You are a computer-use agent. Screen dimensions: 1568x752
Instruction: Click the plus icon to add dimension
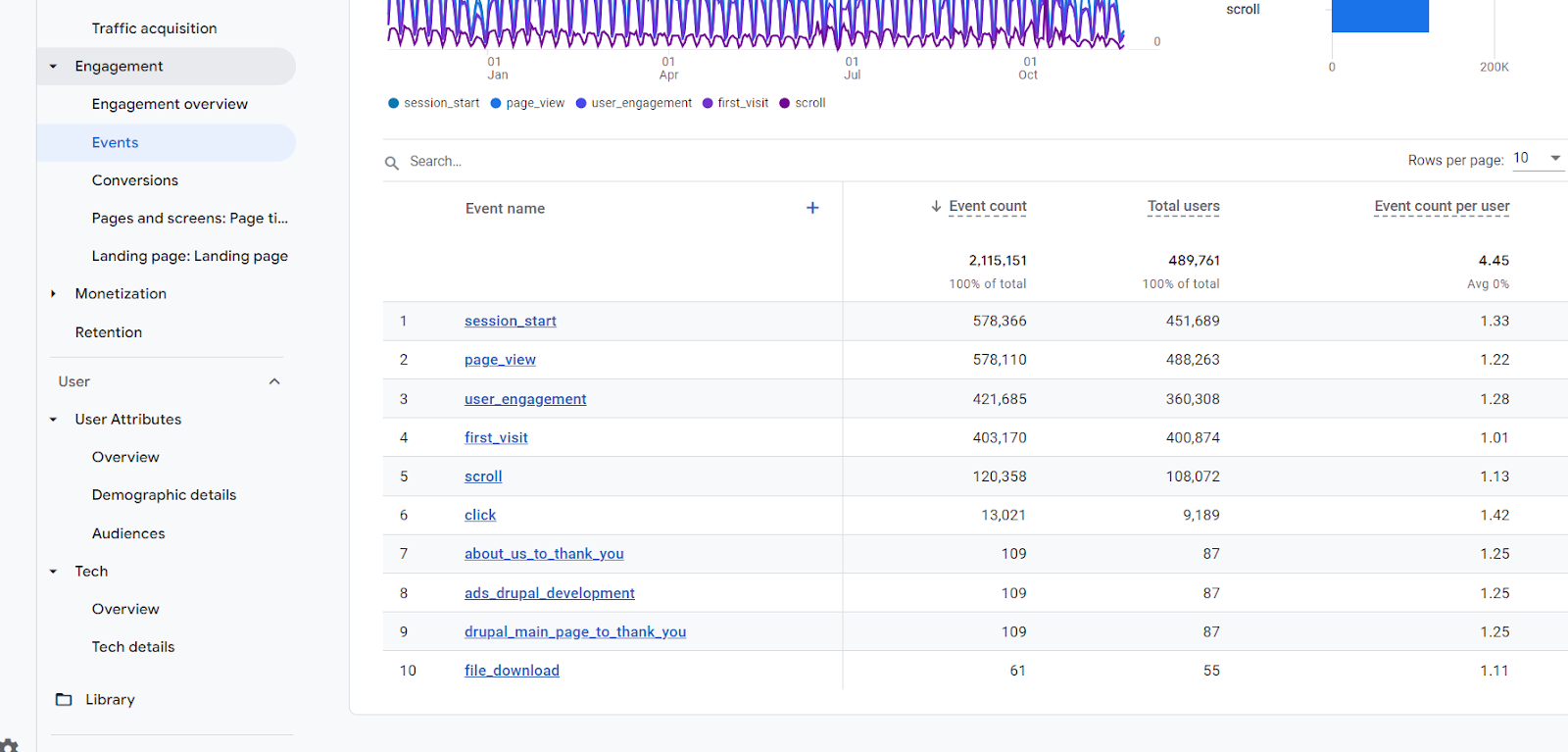coord(812,208)
